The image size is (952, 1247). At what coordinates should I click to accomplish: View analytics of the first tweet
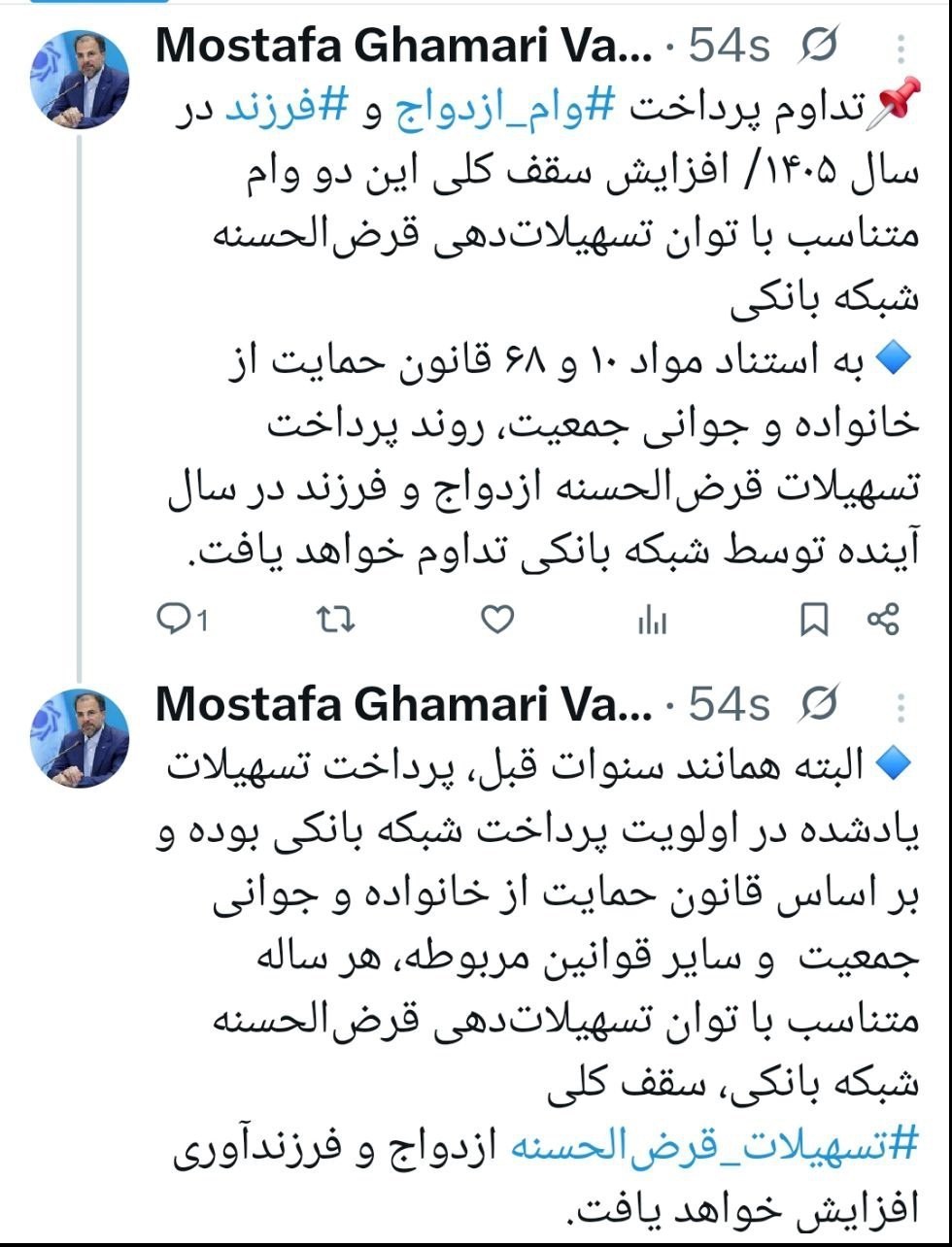pyautogui.click(x=652, y=620)
